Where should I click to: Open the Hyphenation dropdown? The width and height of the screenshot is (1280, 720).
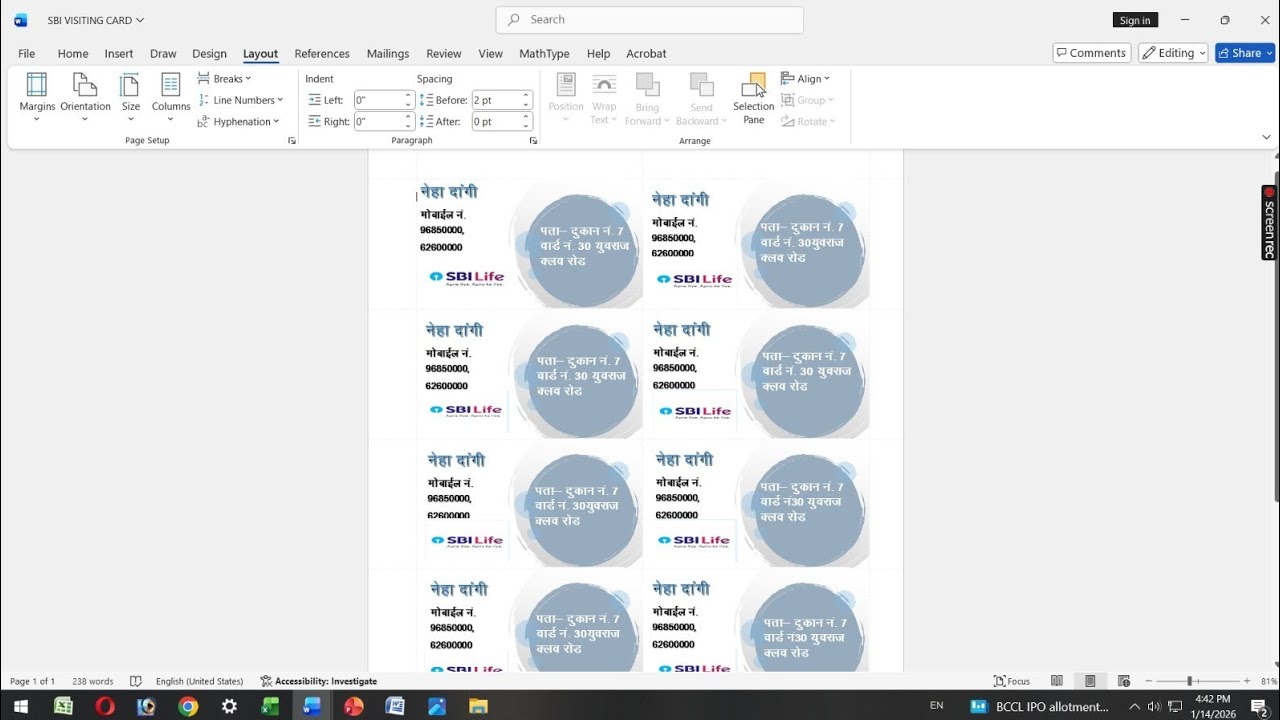[x=238, y=122]
